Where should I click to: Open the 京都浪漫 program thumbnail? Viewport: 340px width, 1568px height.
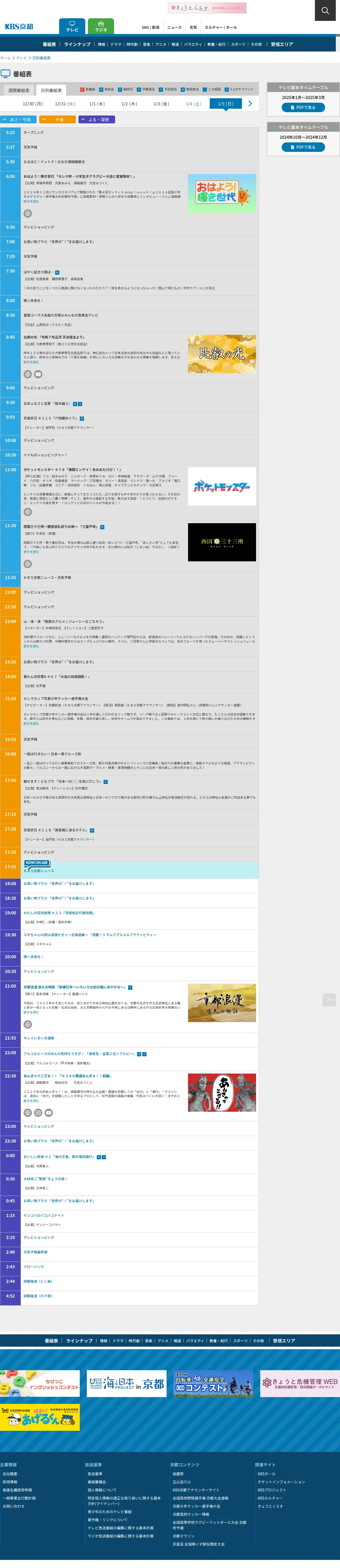coord(222,1003)
